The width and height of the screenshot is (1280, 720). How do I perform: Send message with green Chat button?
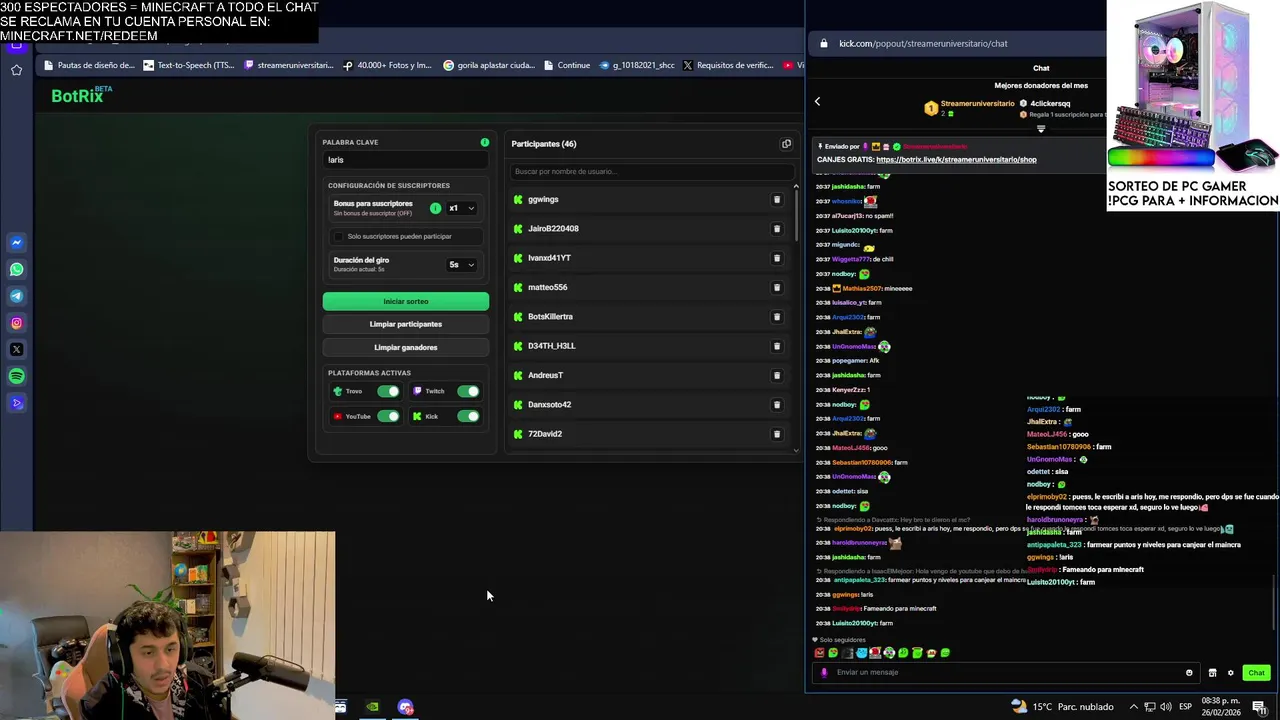1256,672
